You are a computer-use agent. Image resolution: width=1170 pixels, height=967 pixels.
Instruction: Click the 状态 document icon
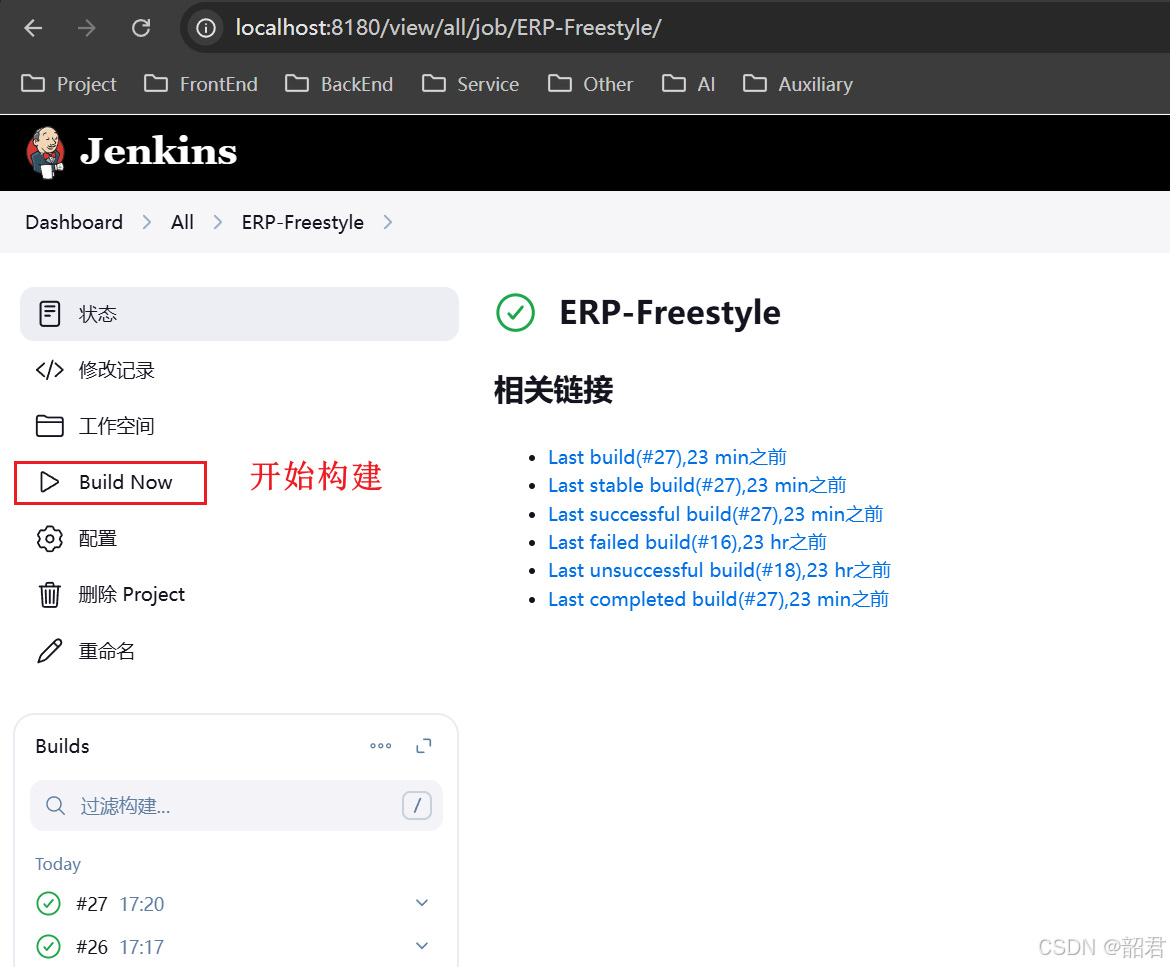click(x=50, y=314)
